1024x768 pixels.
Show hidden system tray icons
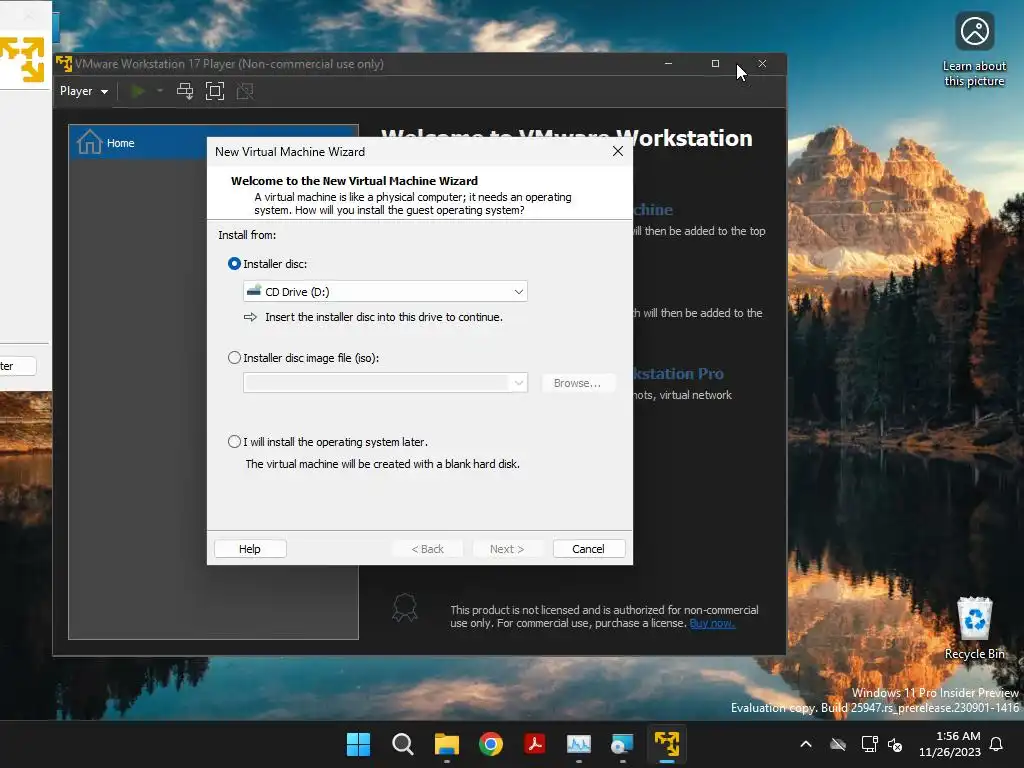click(x=806, y=744)
